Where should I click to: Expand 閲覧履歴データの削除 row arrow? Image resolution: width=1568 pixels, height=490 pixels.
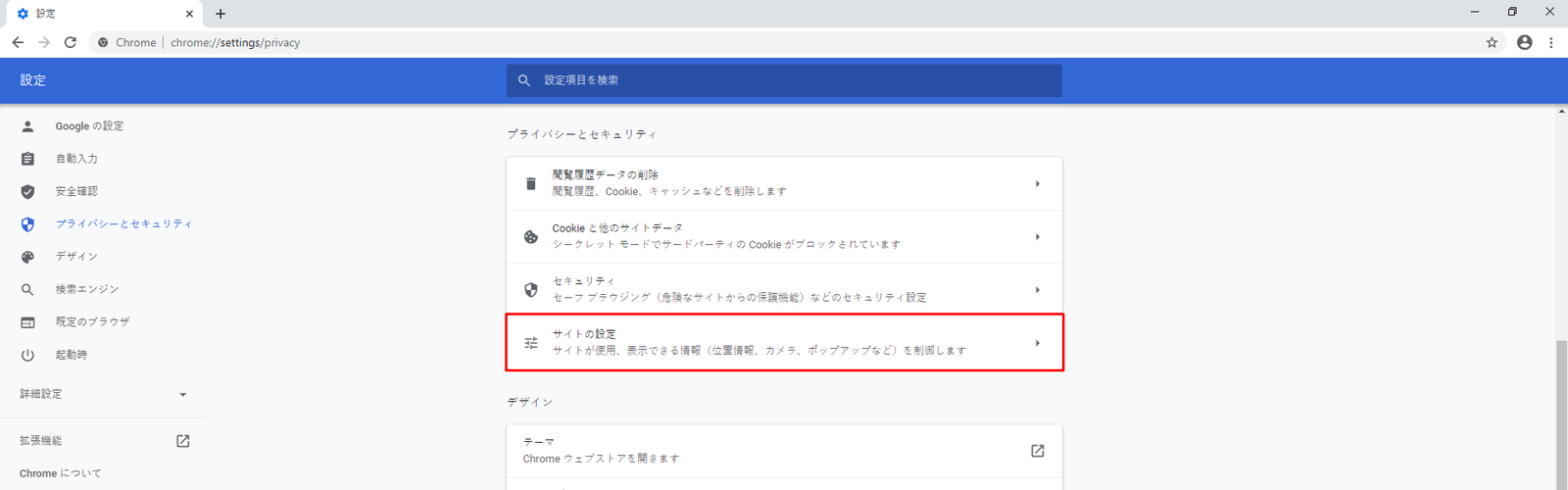[x=1037, y=184]
